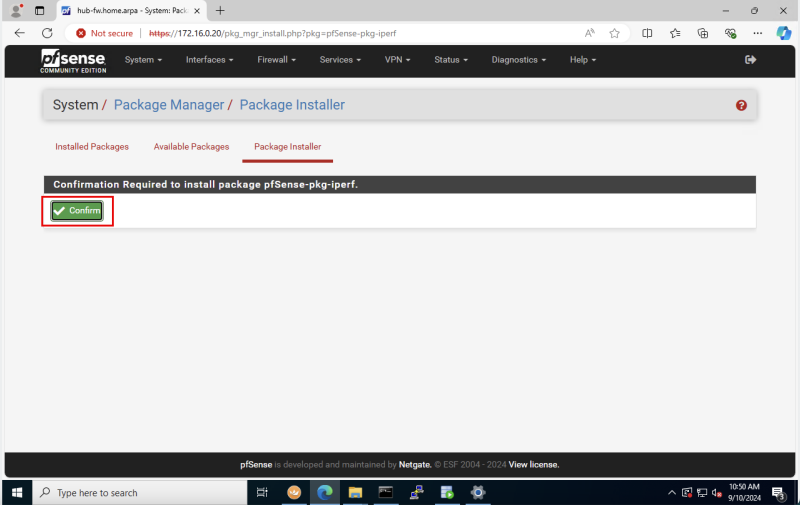The image size is (800, 505).
Task: Open the Diagnostics dropdown menu
Action: 520,60
